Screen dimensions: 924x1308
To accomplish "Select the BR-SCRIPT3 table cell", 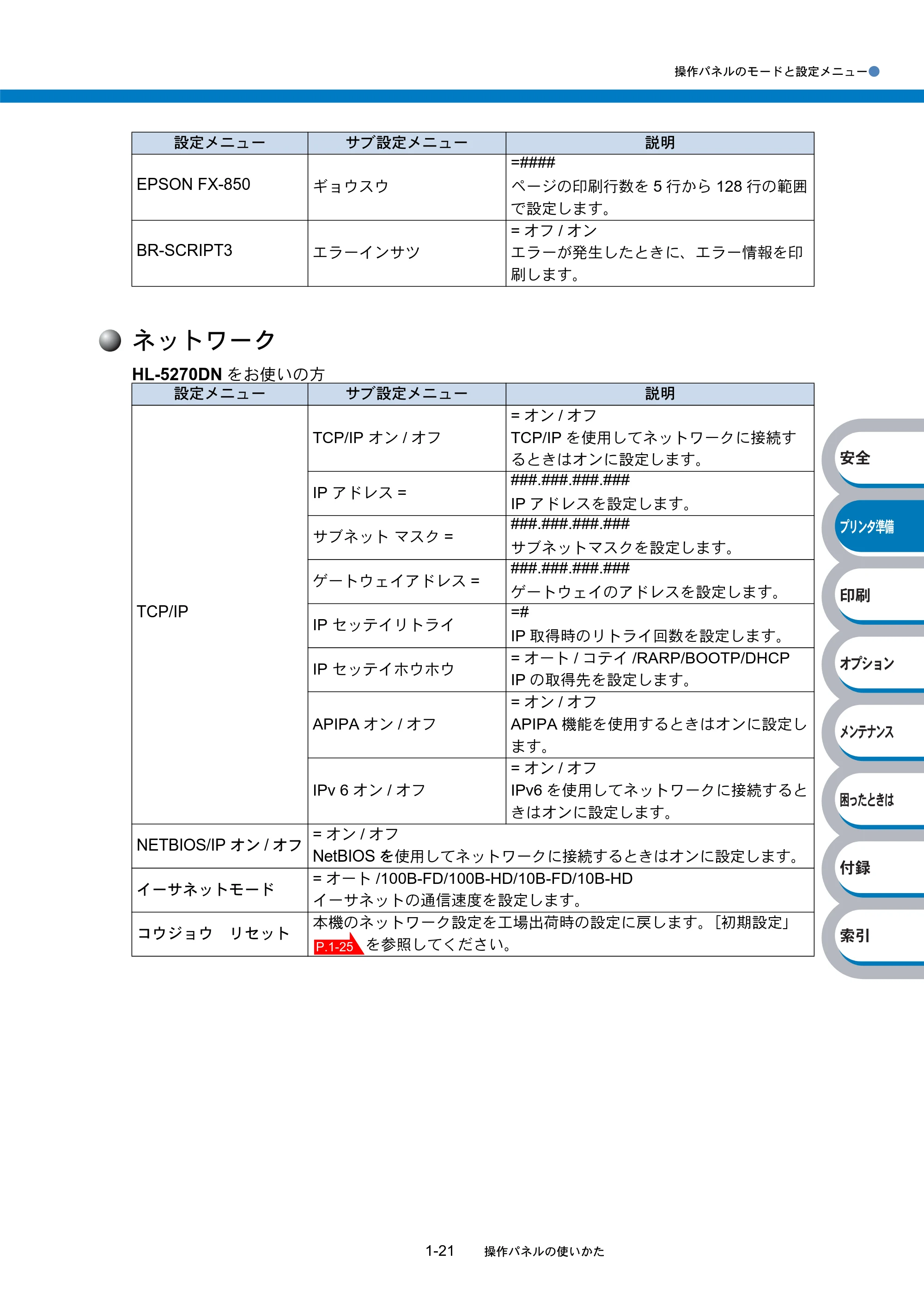I will (x=220, y=253).
